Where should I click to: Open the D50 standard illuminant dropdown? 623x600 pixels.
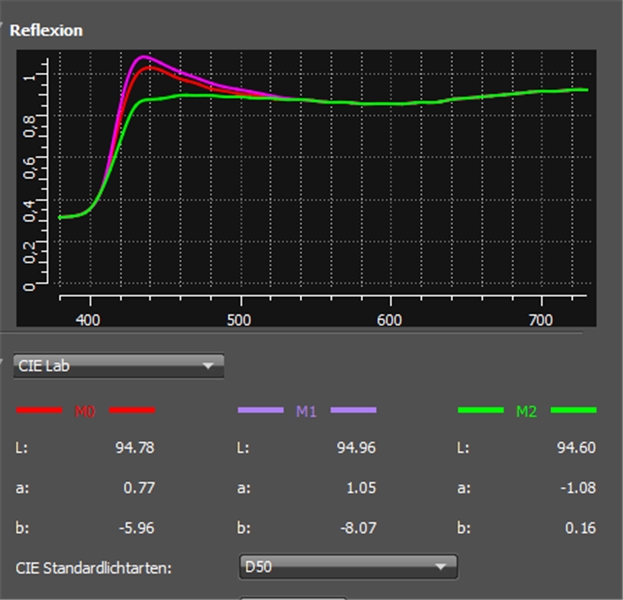click(x=348, y=567)
